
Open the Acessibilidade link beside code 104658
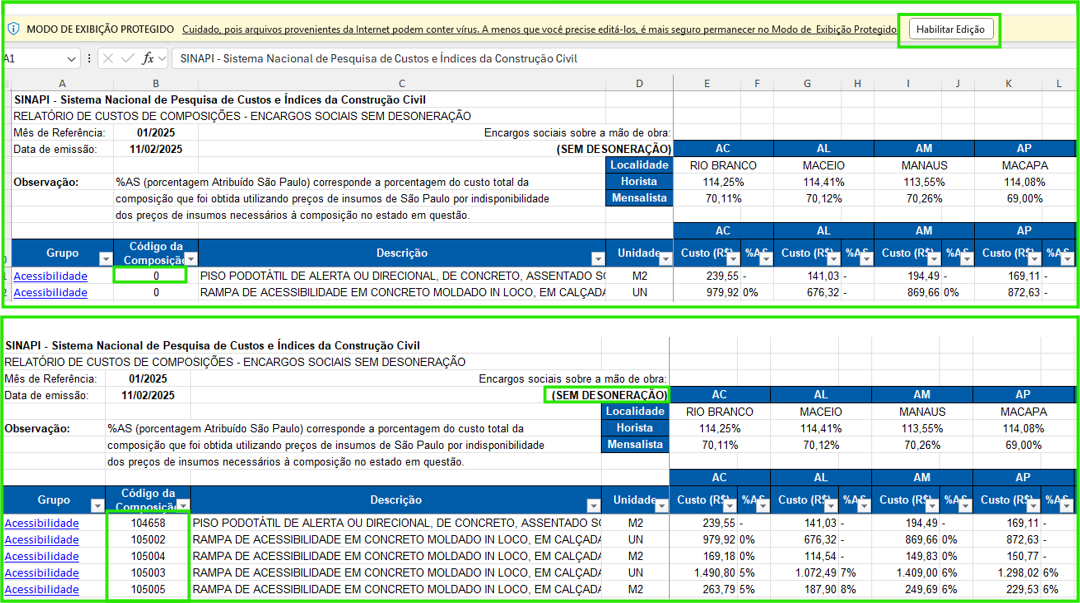click(41, 523)
